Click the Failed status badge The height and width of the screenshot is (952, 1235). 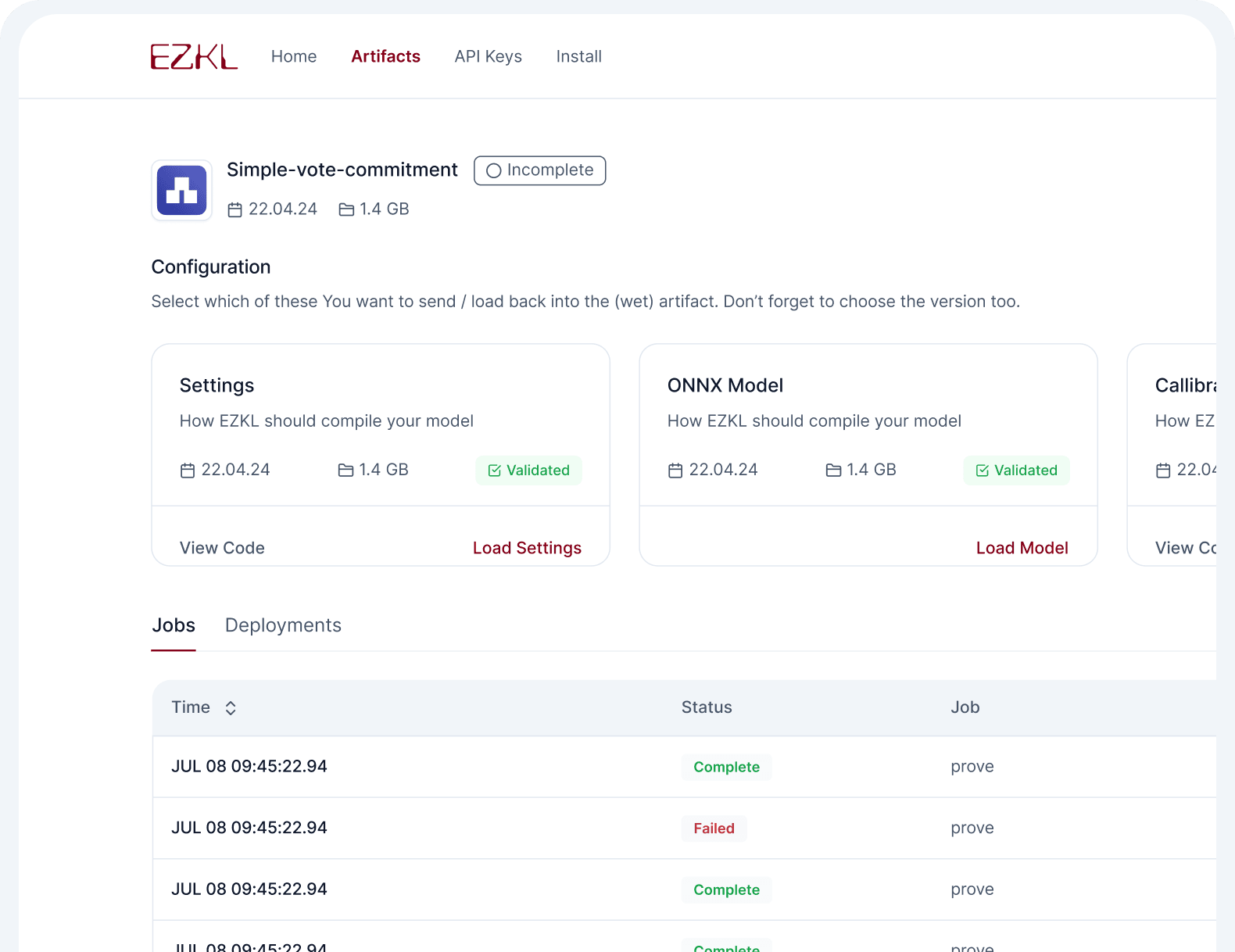click(x=714, y=829)
